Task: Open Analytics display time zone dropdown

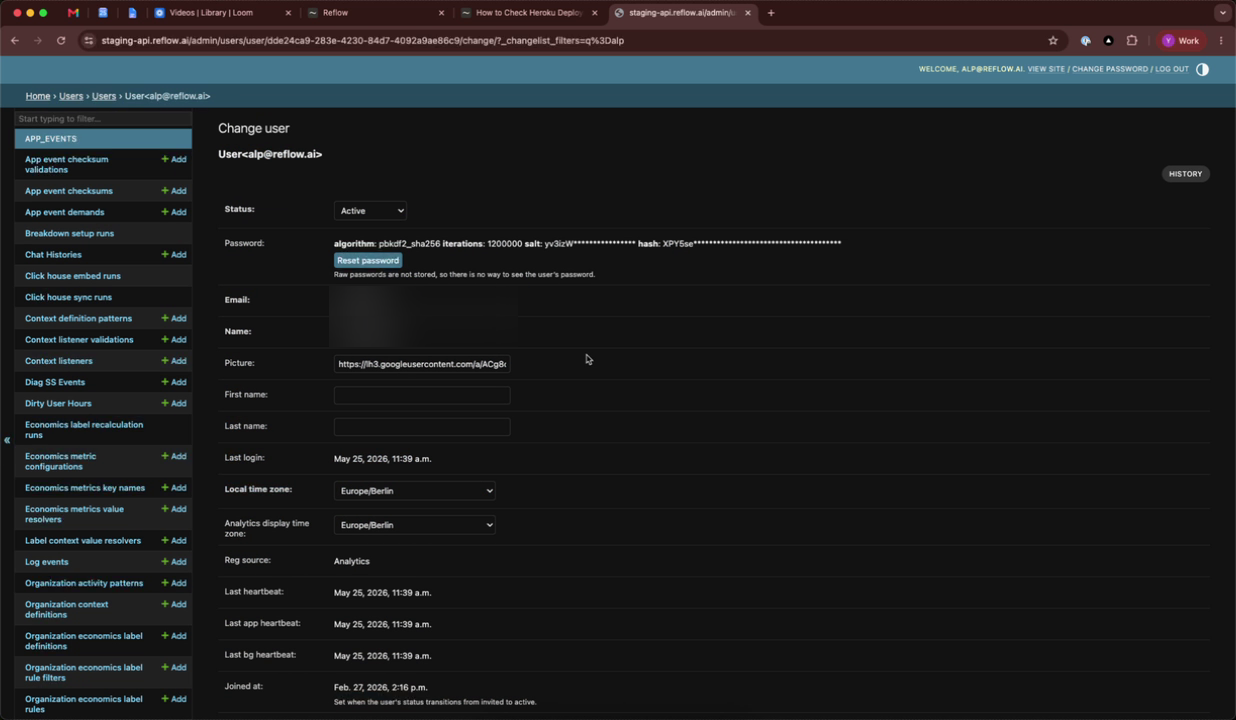Action: tap(414, 525)
